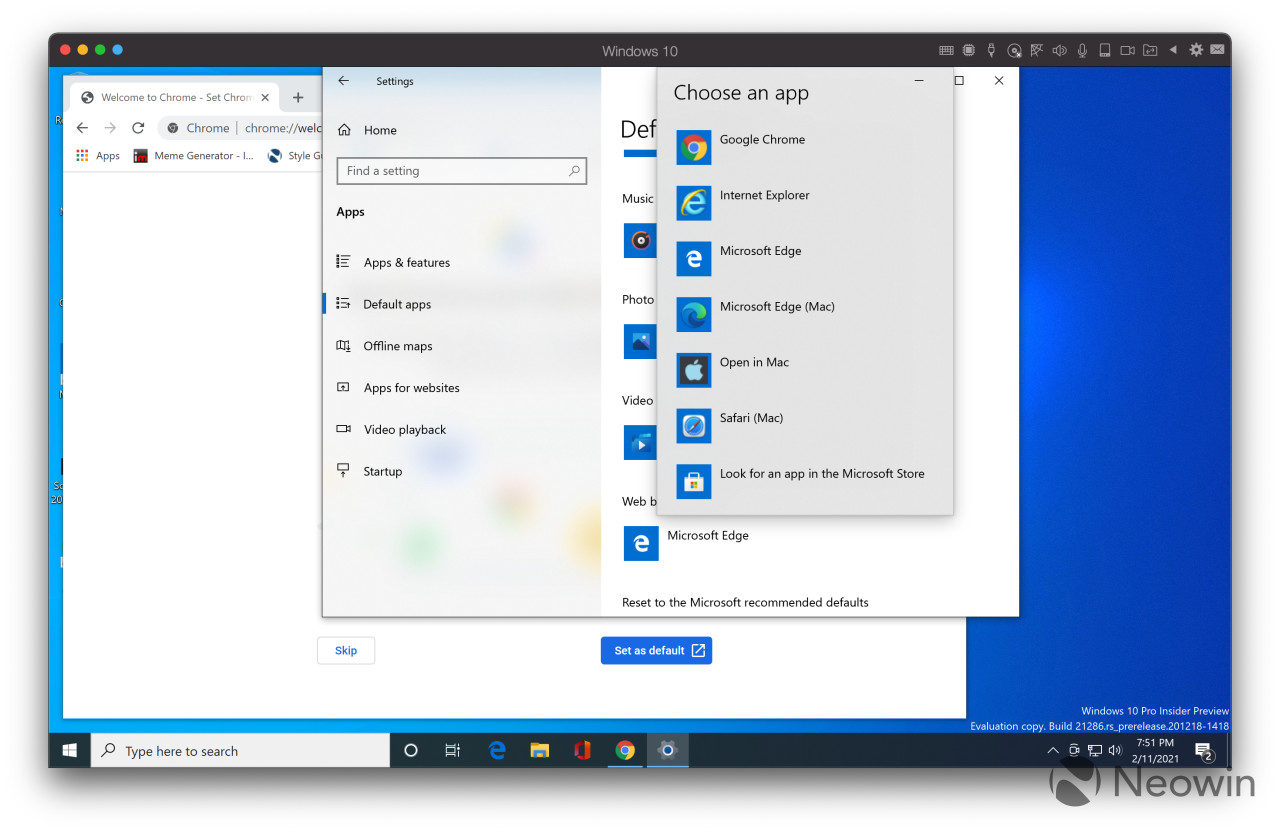
Task: Click the Parallels mail envelope icon in title bar
Action: tap(1218, 50)
